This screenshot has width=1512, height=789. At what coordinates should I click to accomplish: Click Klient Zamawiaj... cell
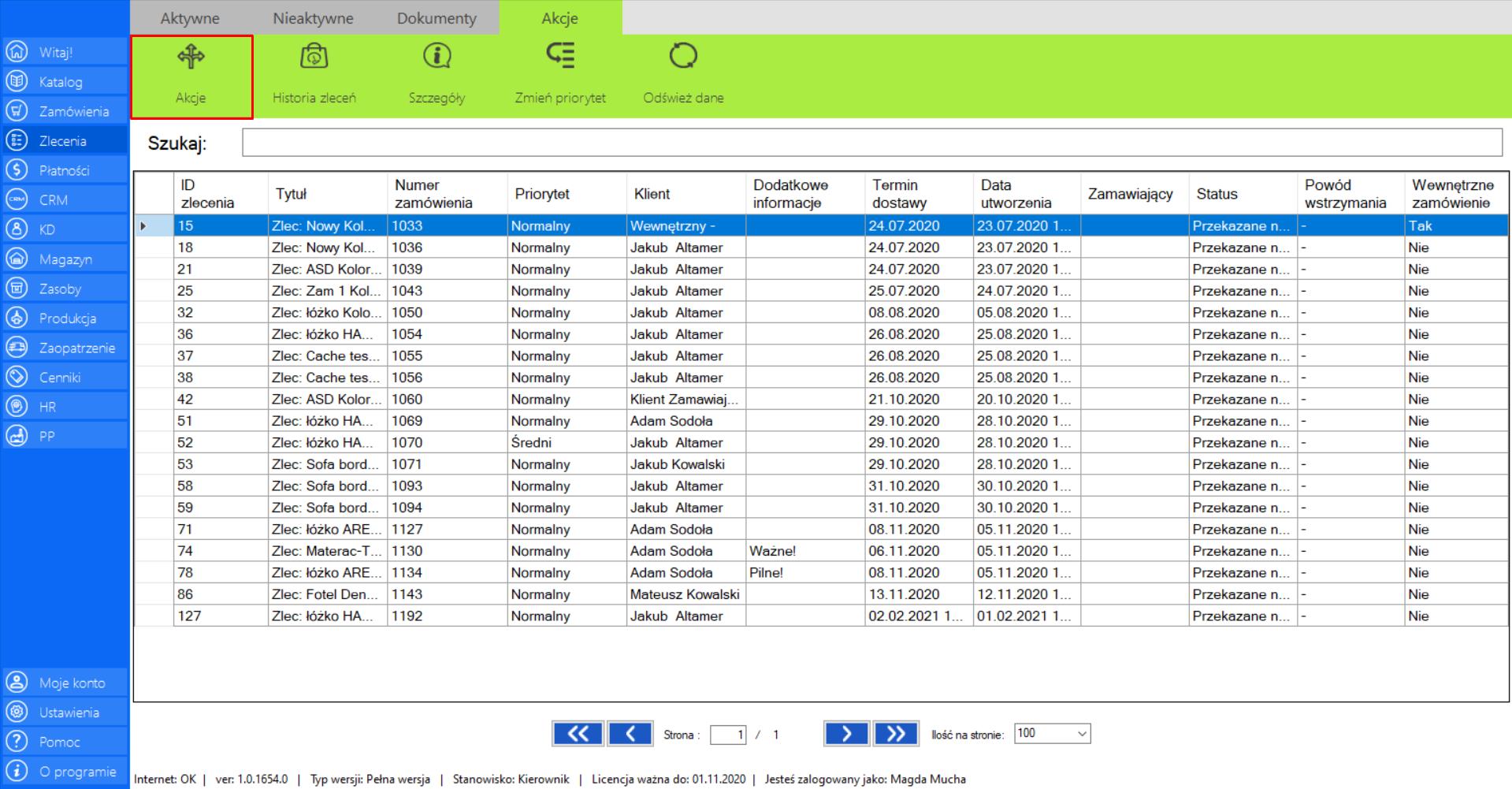pyautogui.click(x=686, y=400)
